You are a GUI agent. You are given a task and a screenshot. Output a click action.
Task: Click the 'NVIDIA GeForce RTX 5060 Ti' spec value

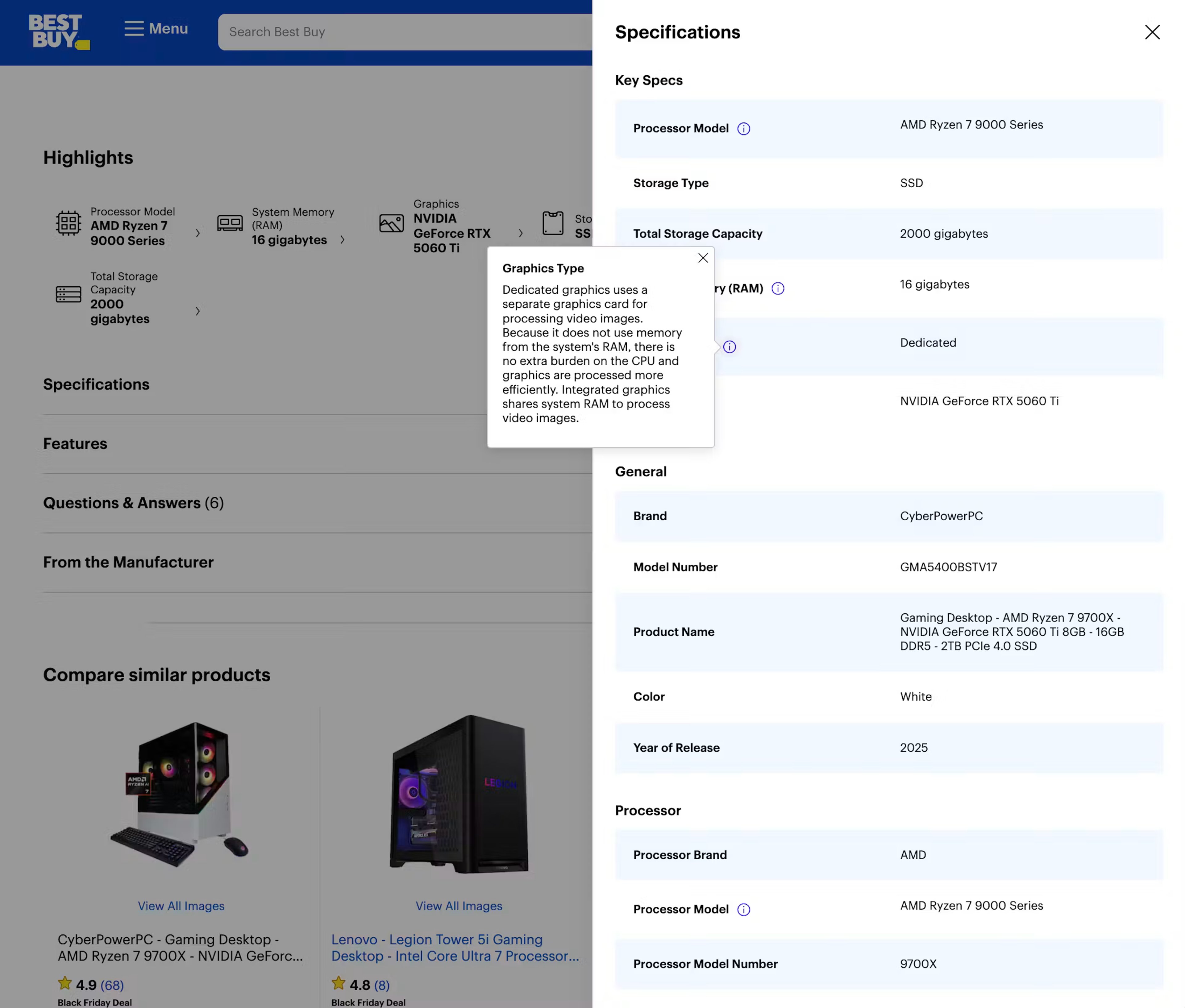click(x=979, y=401)
